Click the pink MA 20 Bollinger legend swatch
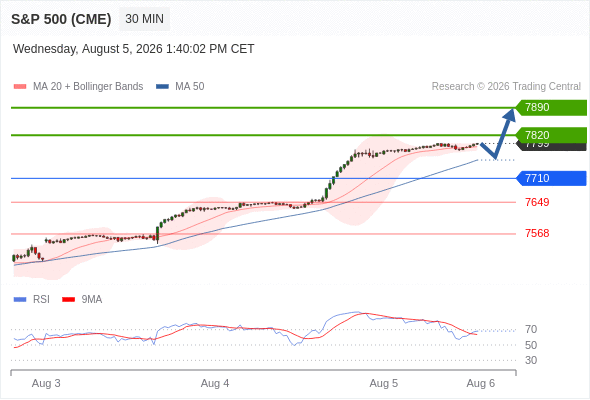Image resolution: width=590 pixels, height=400 pixels. (20, 87)
